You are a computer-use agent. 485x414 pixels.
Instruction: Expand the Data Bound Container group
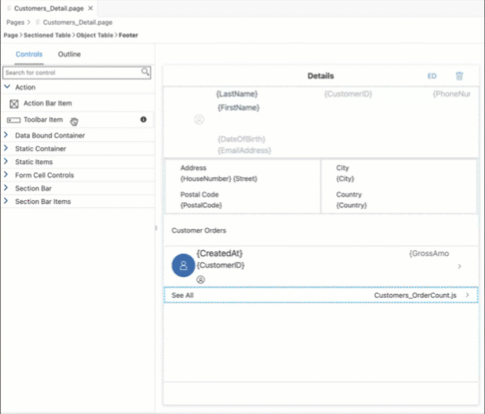[6, 135]
